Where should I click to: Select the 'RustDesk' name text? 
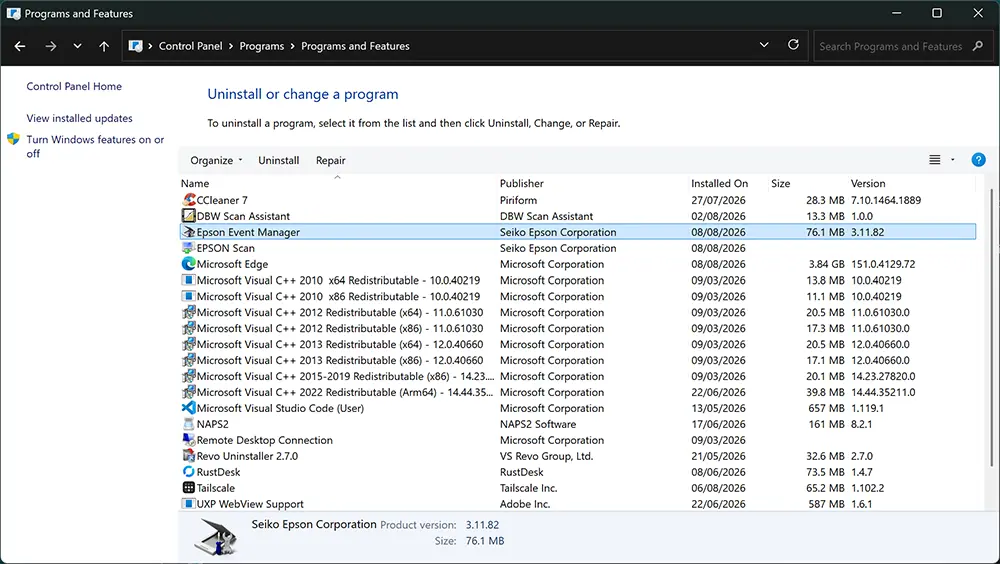coord(218,471)
